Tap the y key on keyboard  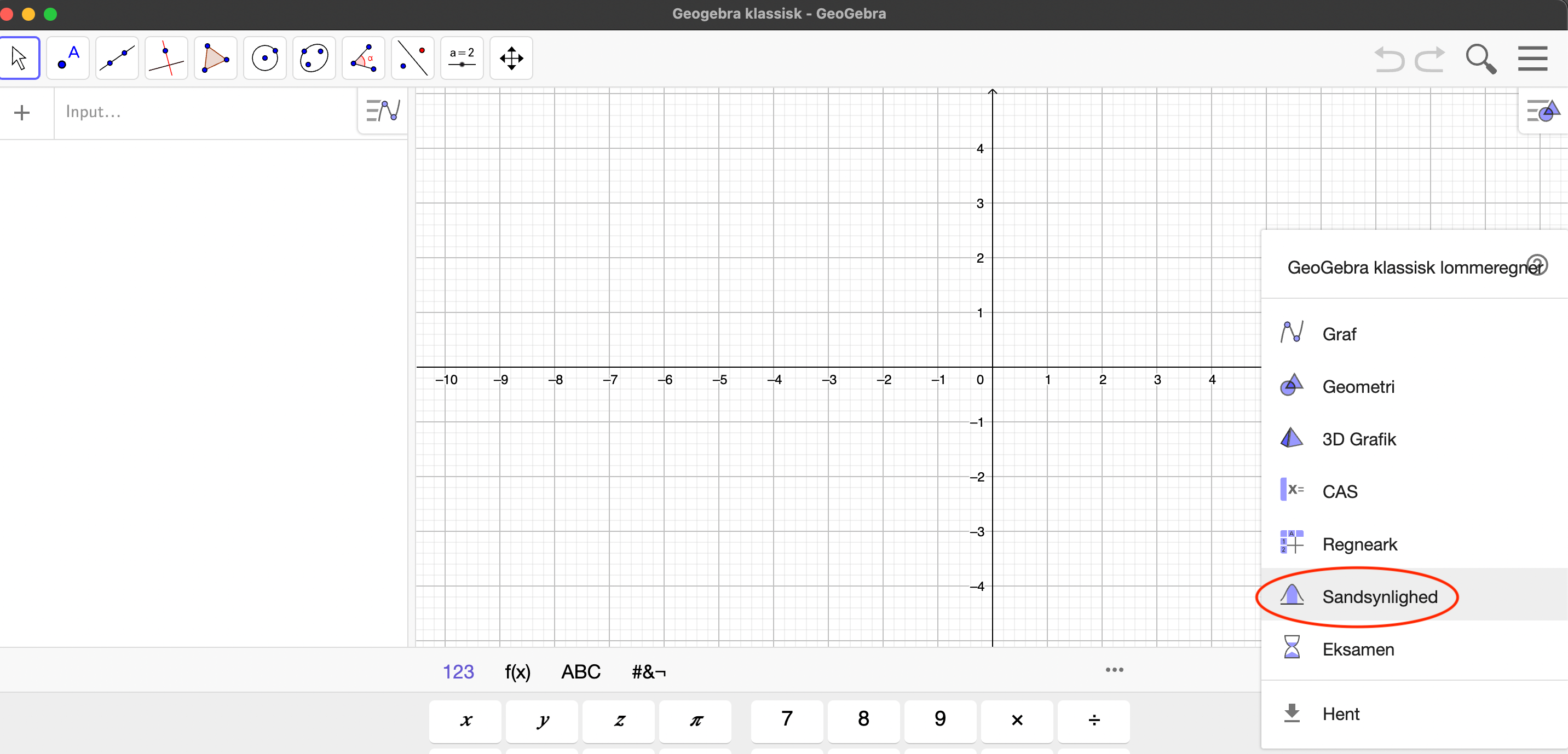[543, 721]
